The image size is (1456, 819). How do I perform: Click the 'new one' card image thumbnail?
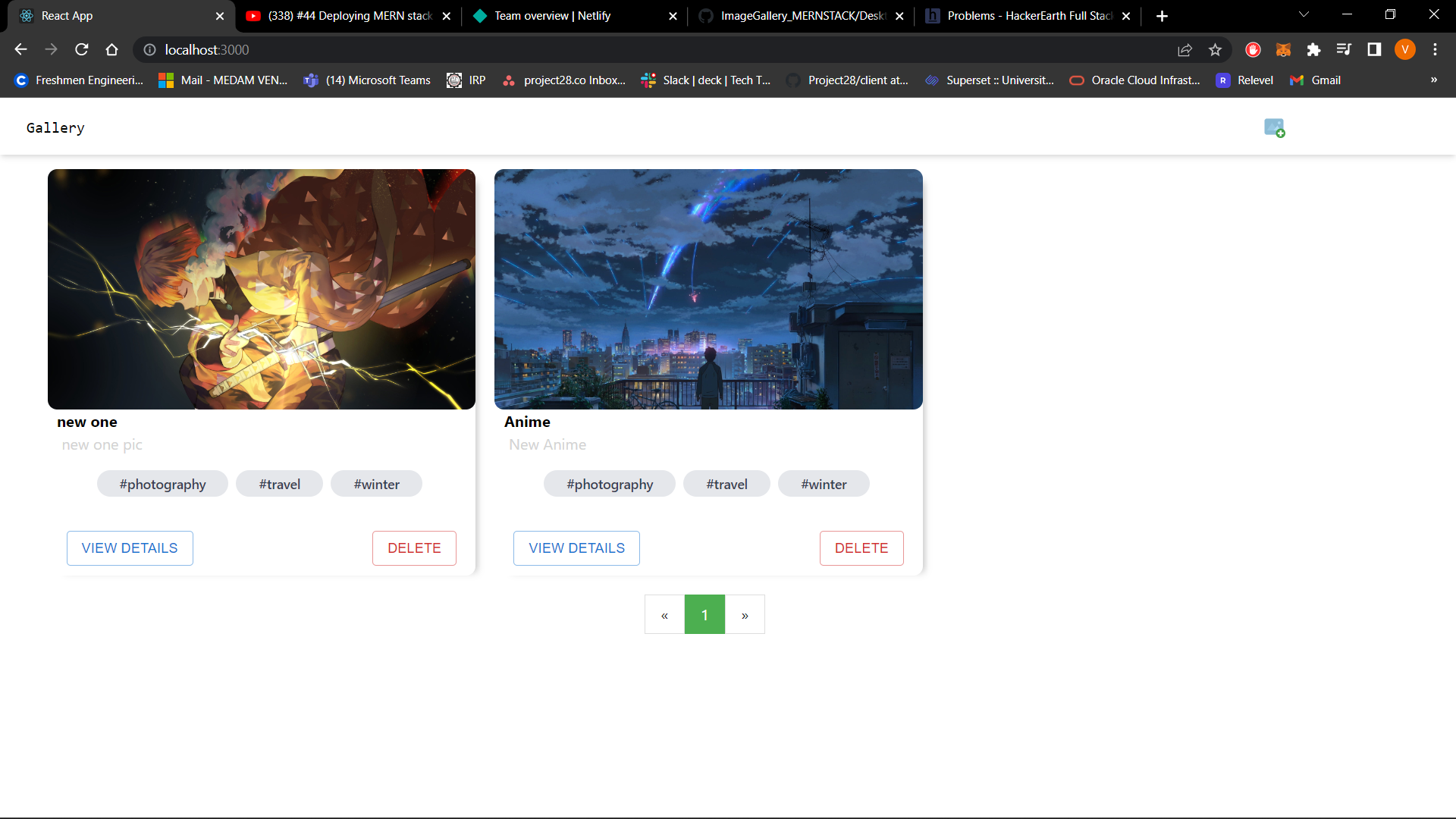coord(262,289)
